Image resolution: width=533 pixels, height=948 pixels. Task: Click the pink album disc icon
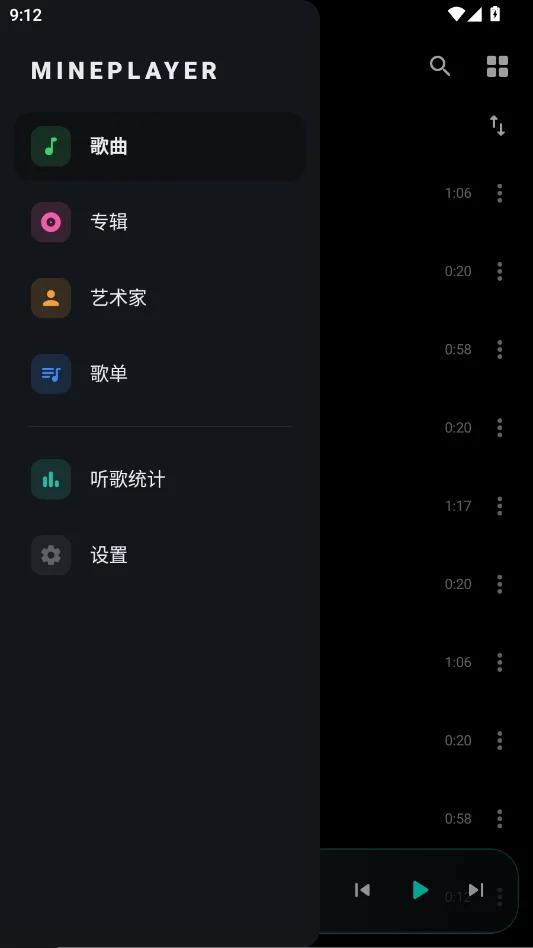[x=51, y=222]
